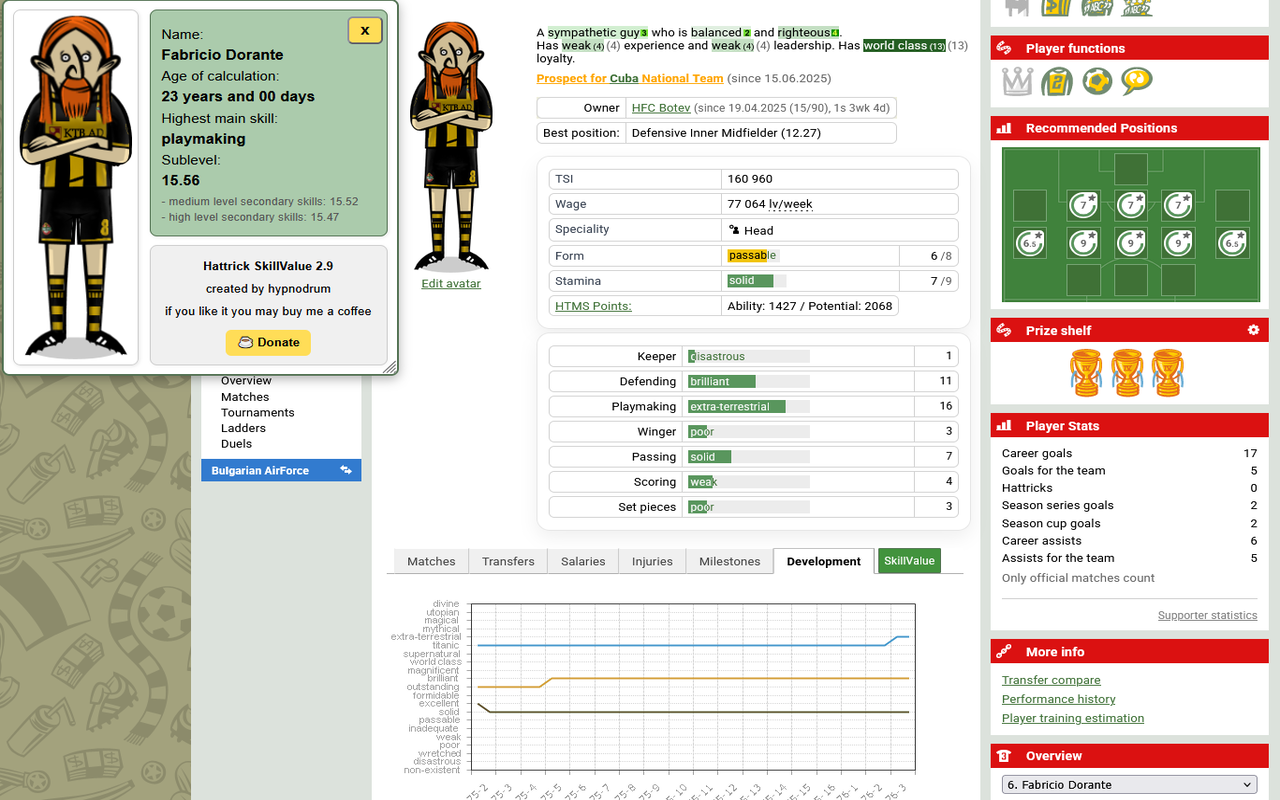The height and width of the screenshot is (800, 1280).
Task: Click the Playmaking extra-terrestrial skill bar
Action: (749, 407)
